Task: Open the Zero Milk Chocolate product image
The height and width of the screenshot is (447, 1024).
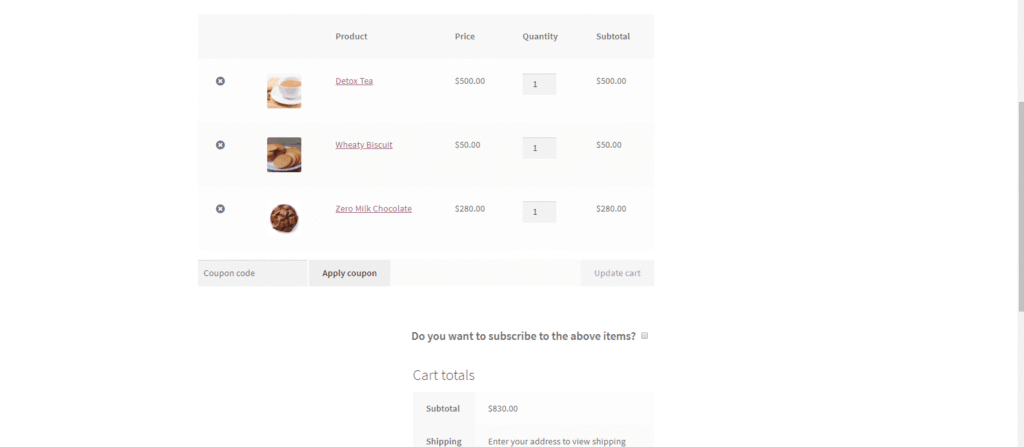Action: click(x=284, y=218)
